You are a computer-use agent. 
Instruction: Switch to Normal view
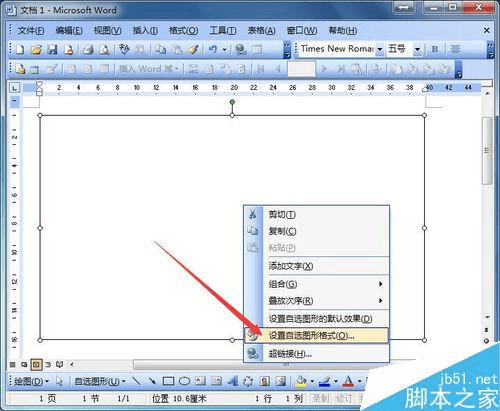coord(13,364)
